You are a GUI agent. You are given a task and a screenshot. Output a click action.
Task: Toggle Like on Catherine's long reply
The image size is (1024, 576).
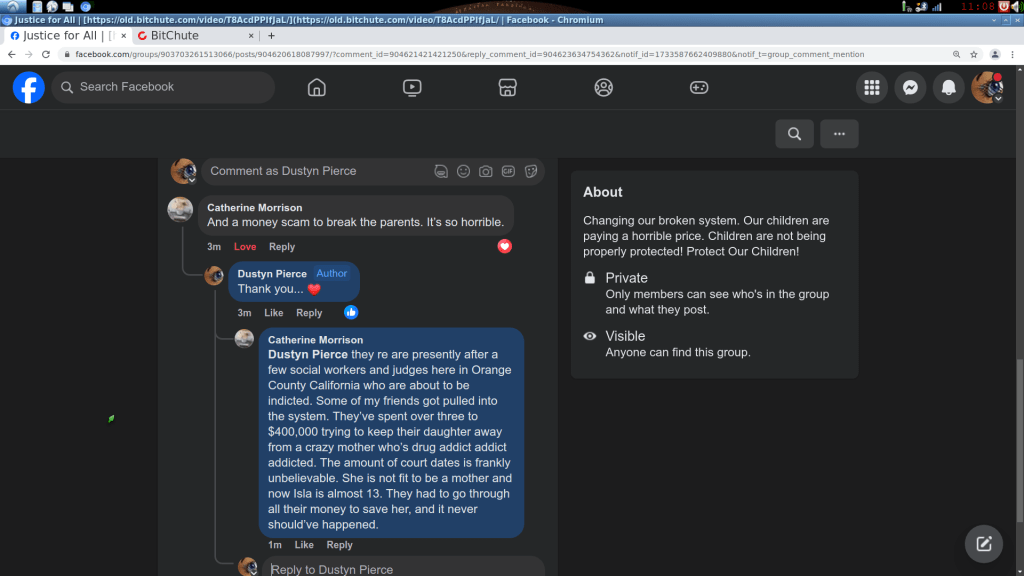coord(304,545)
